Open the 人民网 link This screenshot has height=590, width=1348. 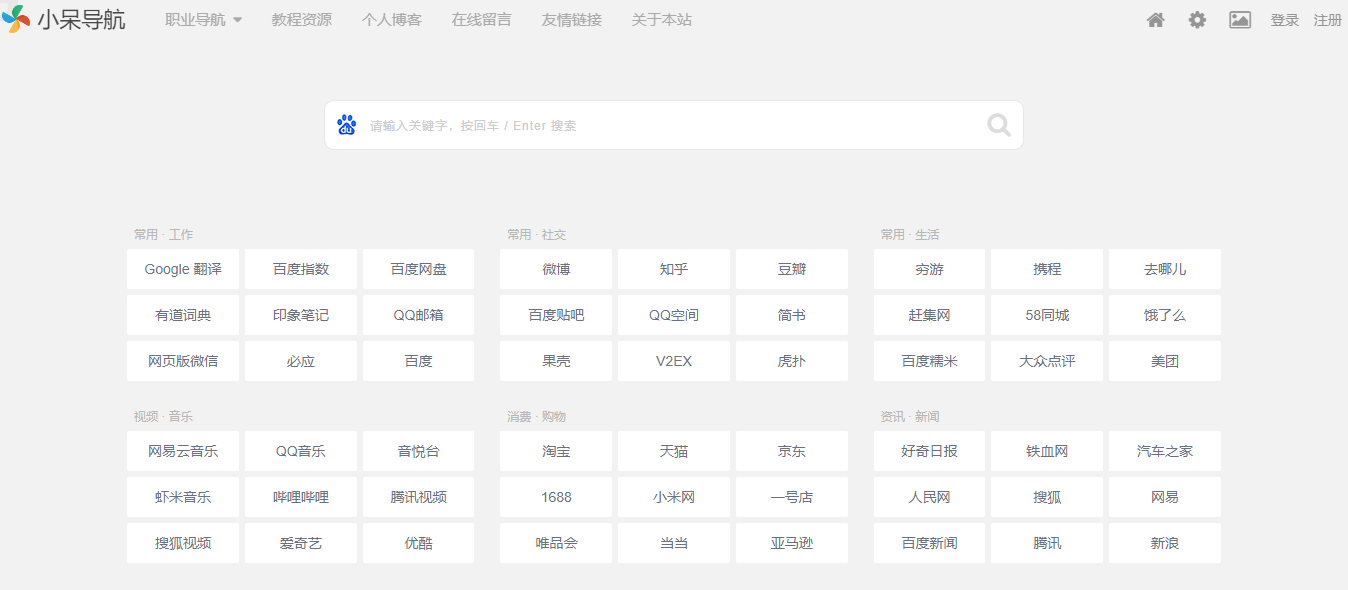(x=929, y=497)
